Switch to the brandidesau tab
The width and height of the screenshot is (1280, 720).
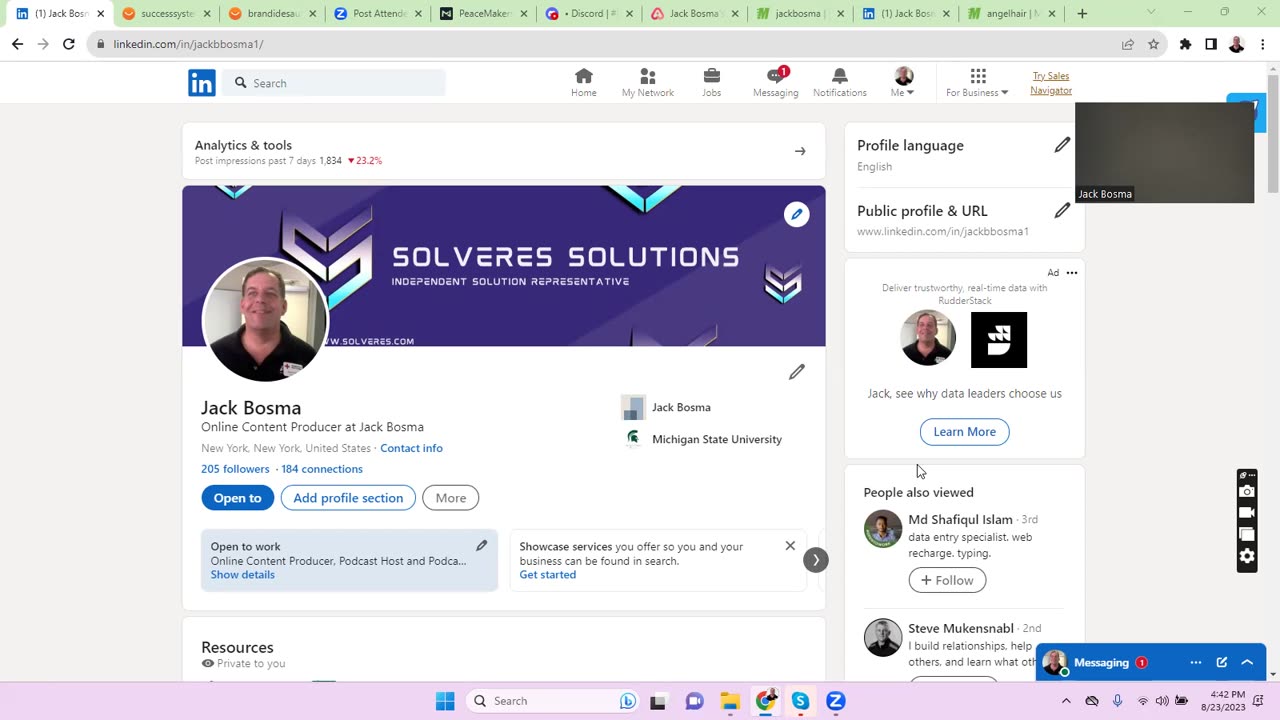tap(272, 14)
